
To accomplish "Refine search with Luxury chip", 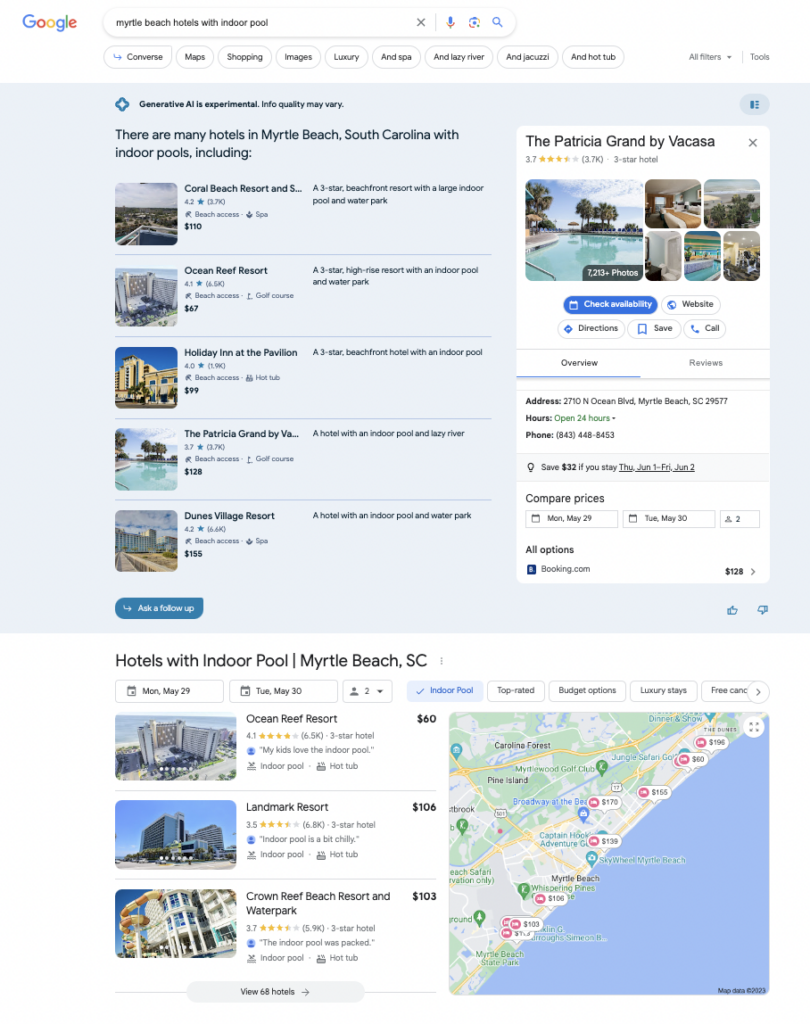I will click(x=346, y=57).
